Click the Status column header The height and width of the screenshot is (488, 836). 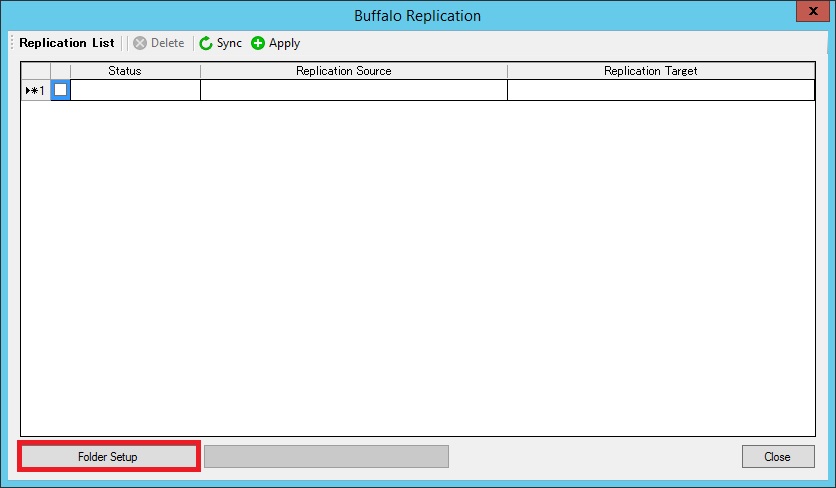pos(125,71)
